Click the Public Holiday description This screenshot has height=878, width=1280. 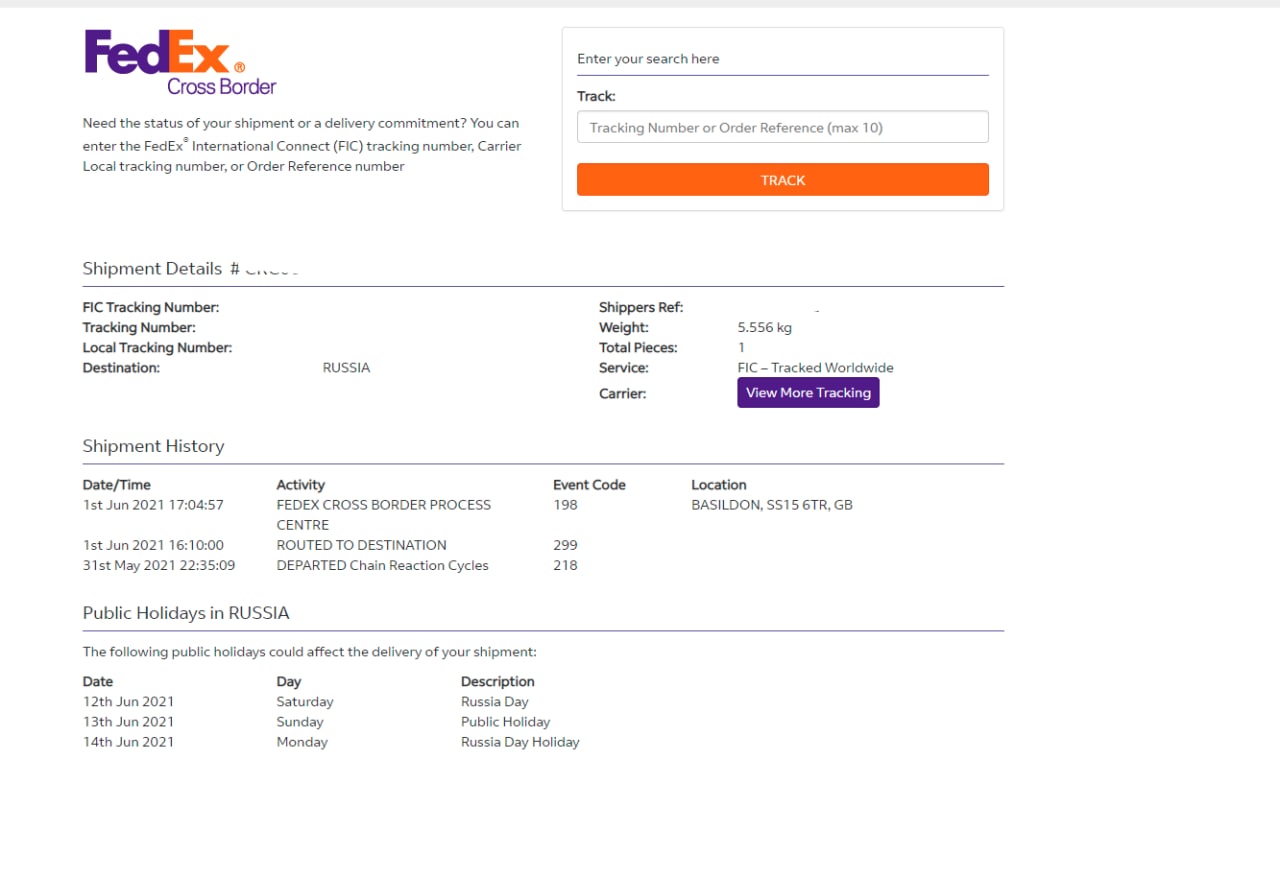505,722
